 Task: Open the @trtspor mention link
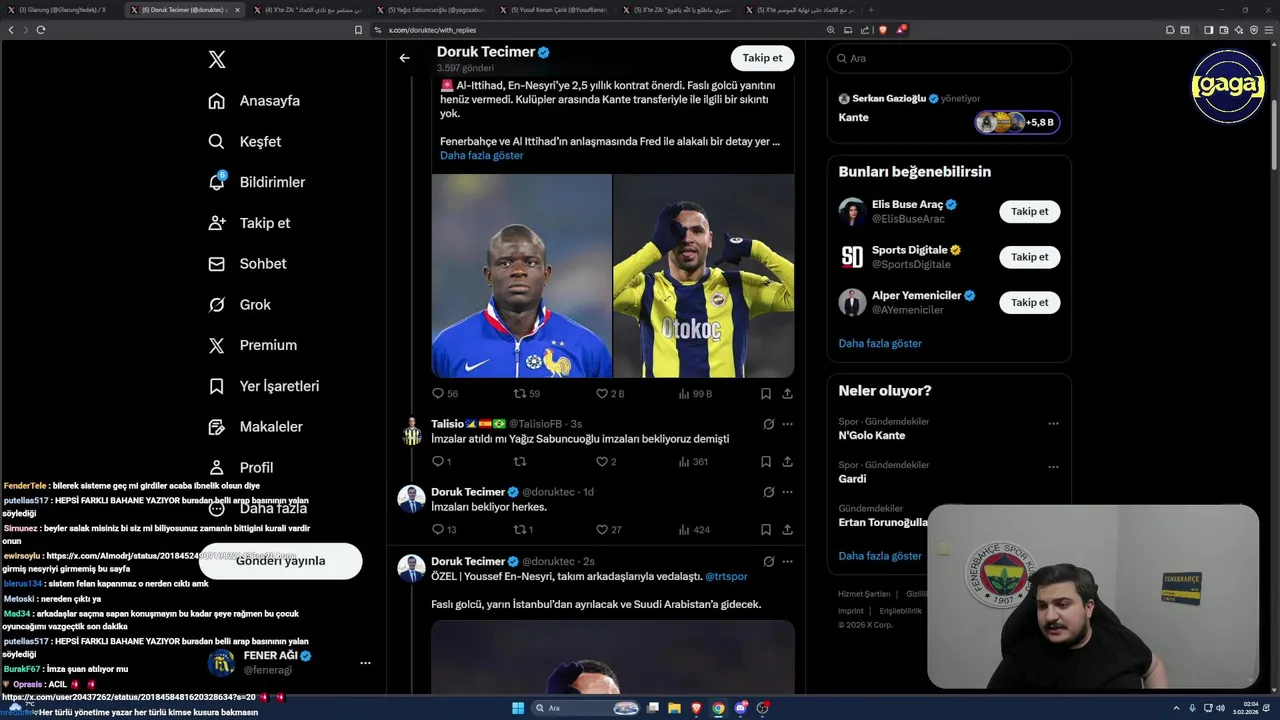point(726,577)
